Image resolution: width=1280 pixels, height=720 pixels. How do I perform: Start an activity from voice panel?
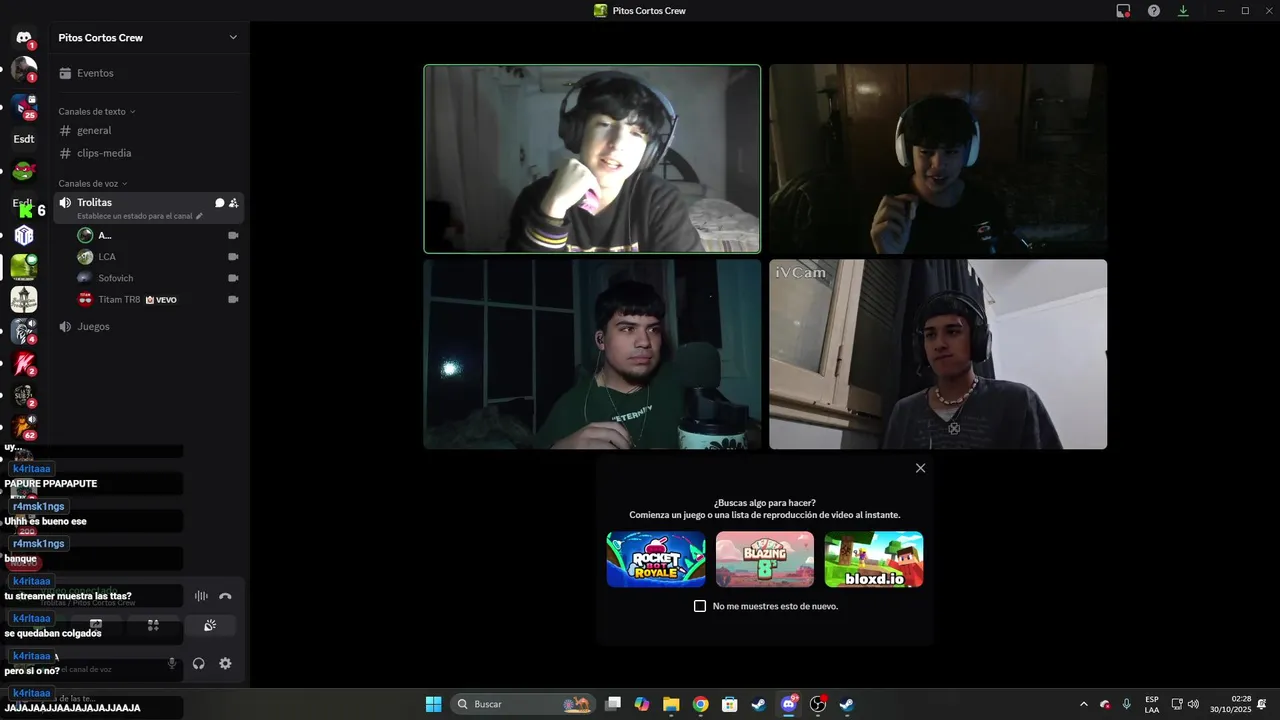pyautogui.click(x=153, y=625)
